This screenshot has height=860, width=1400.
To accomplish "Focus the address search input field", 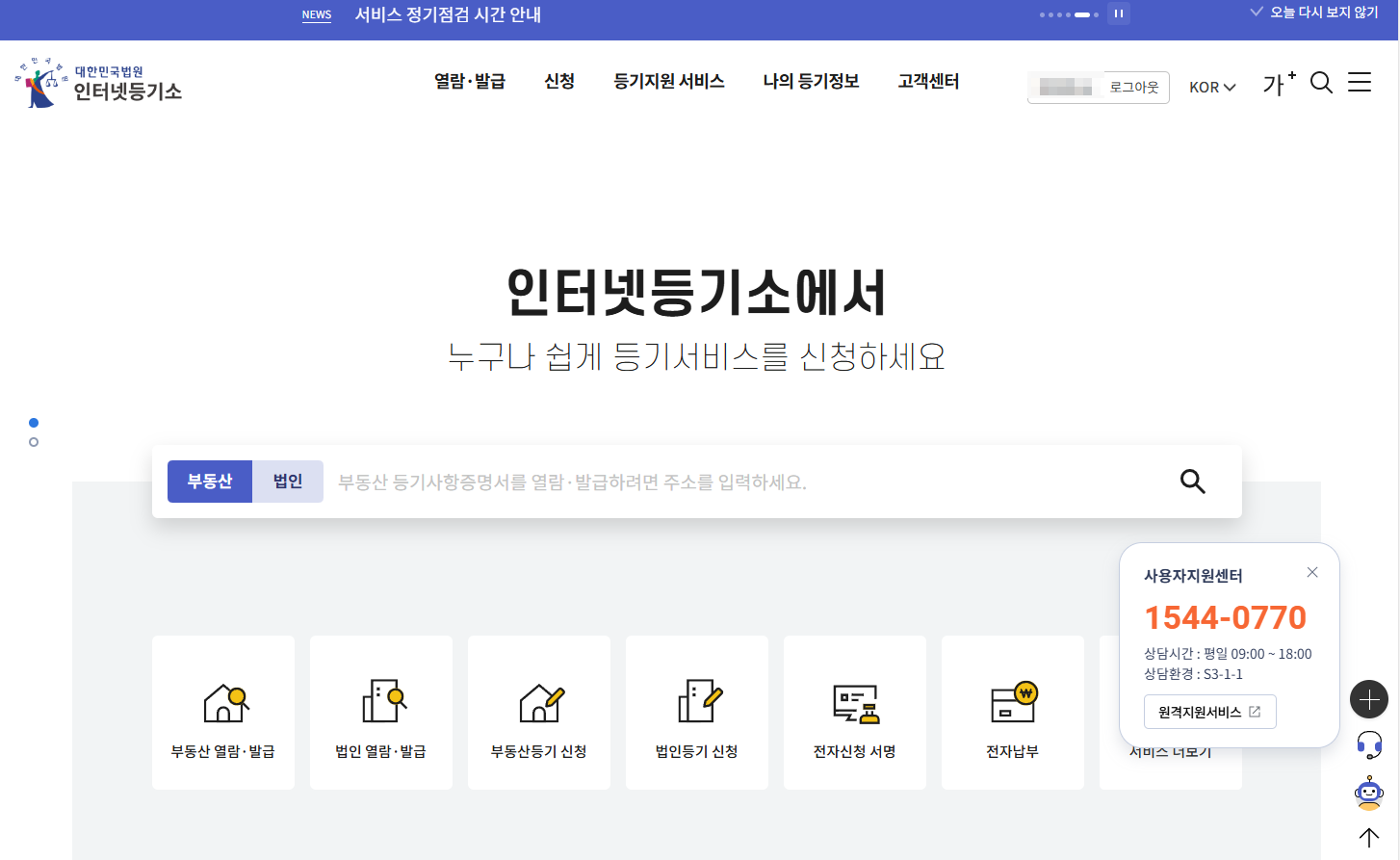I will pos(746,482).
